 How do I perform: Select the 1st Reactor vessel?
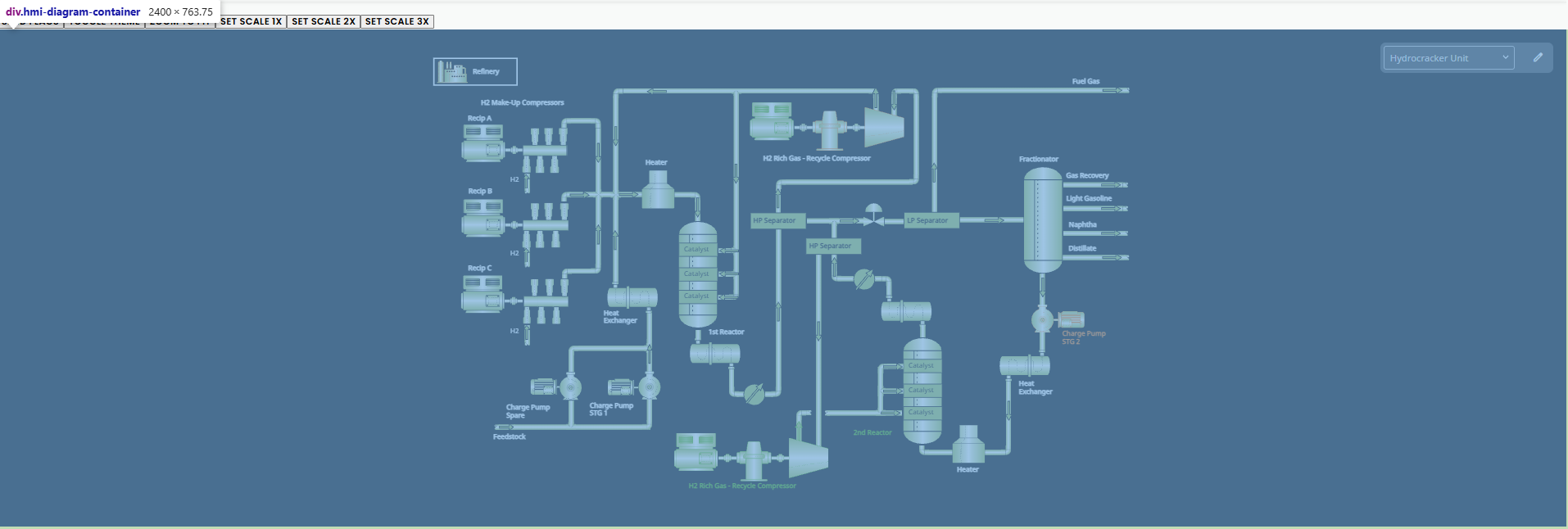(x=698, y=275)
